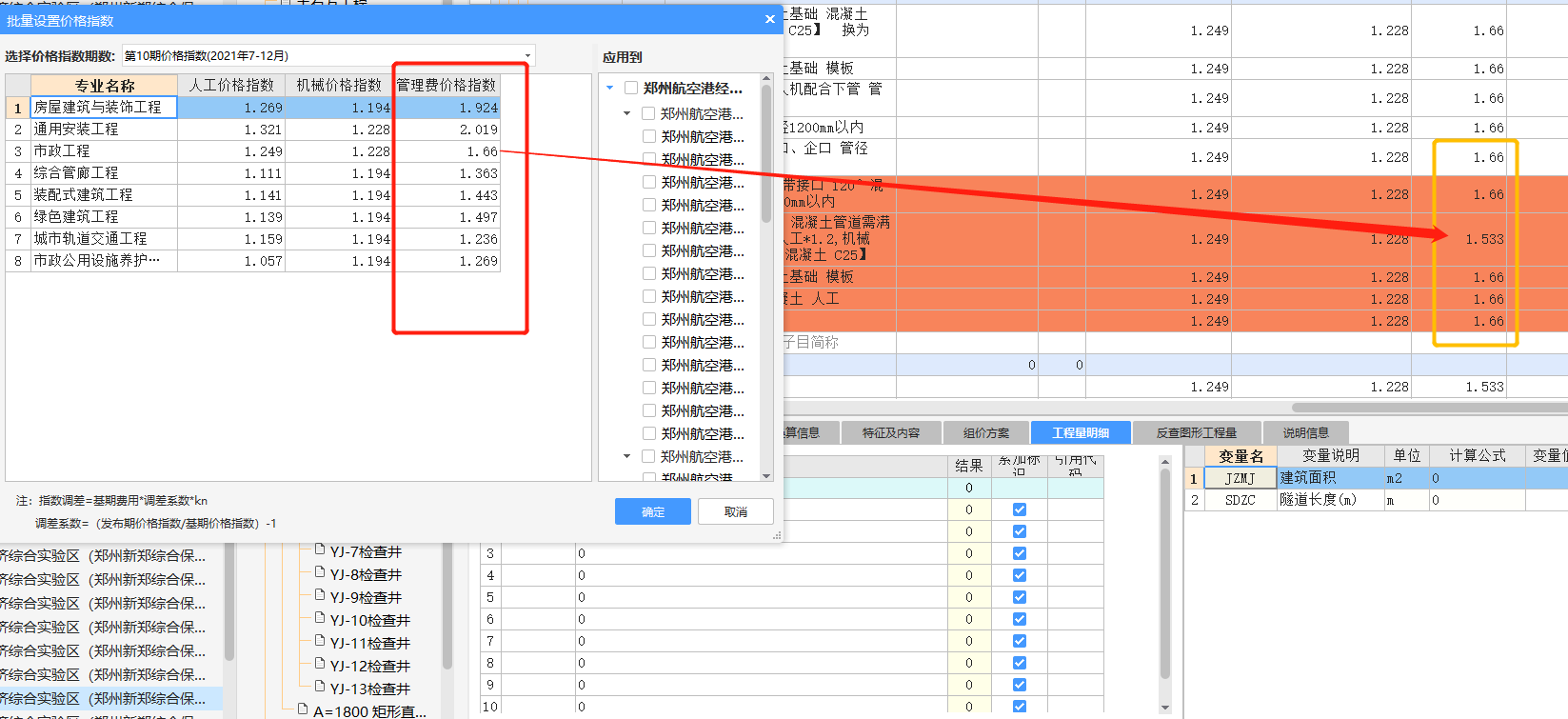This screenshot has width=1568, height=719.
Task: Click down arrow of 应用到 tree scrollbar
Action: 766,475
